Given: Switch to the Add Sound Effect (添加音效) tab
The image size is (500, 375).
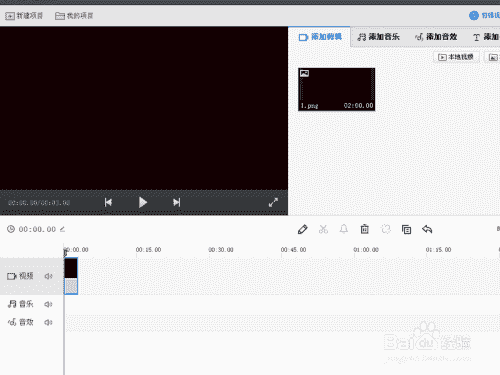Looking at the screenshot, I should [436, 37].
